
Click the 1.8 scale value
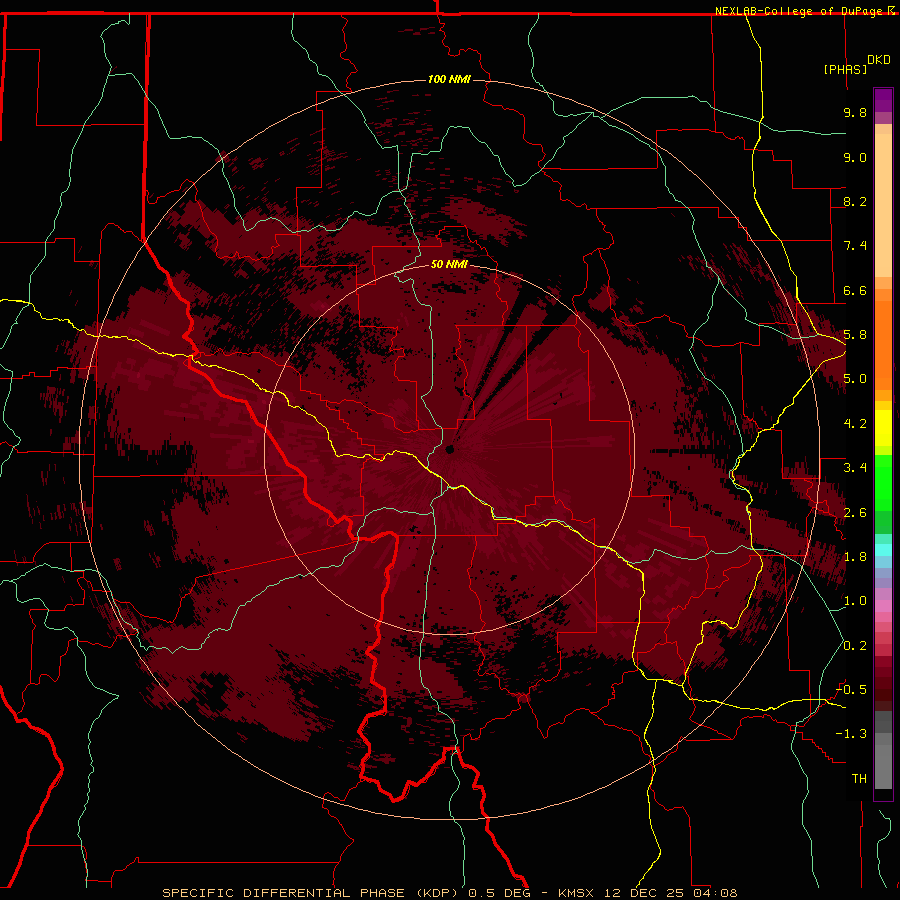pyautogui.click(x=855, y=557)
